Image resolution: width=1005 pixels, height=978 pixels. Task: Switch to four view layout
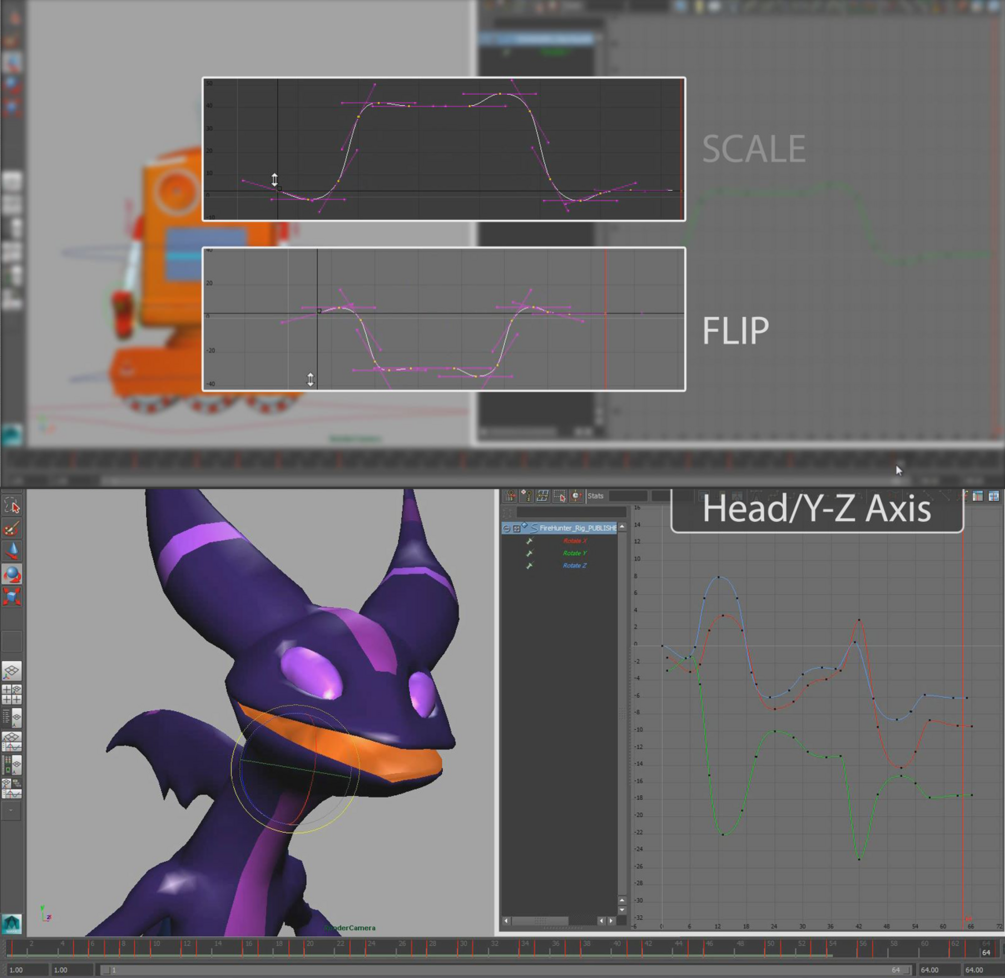coord(12,694)
